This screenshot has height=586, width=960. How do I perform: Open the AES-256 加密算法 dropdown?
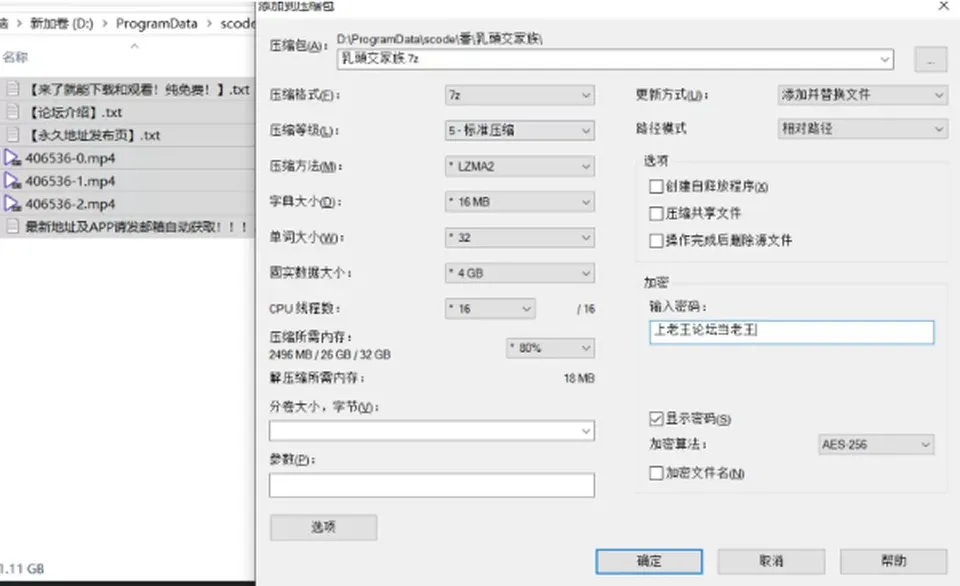coord(876,445)
